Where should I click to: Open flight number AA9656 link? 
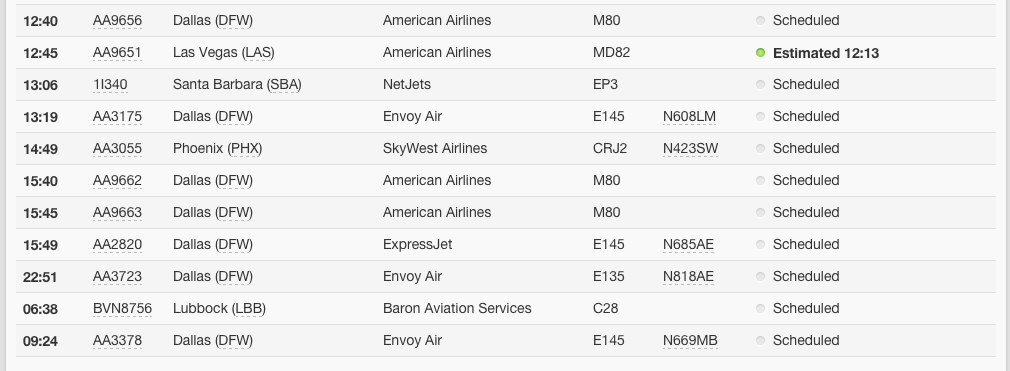click(x=117, y=21)
